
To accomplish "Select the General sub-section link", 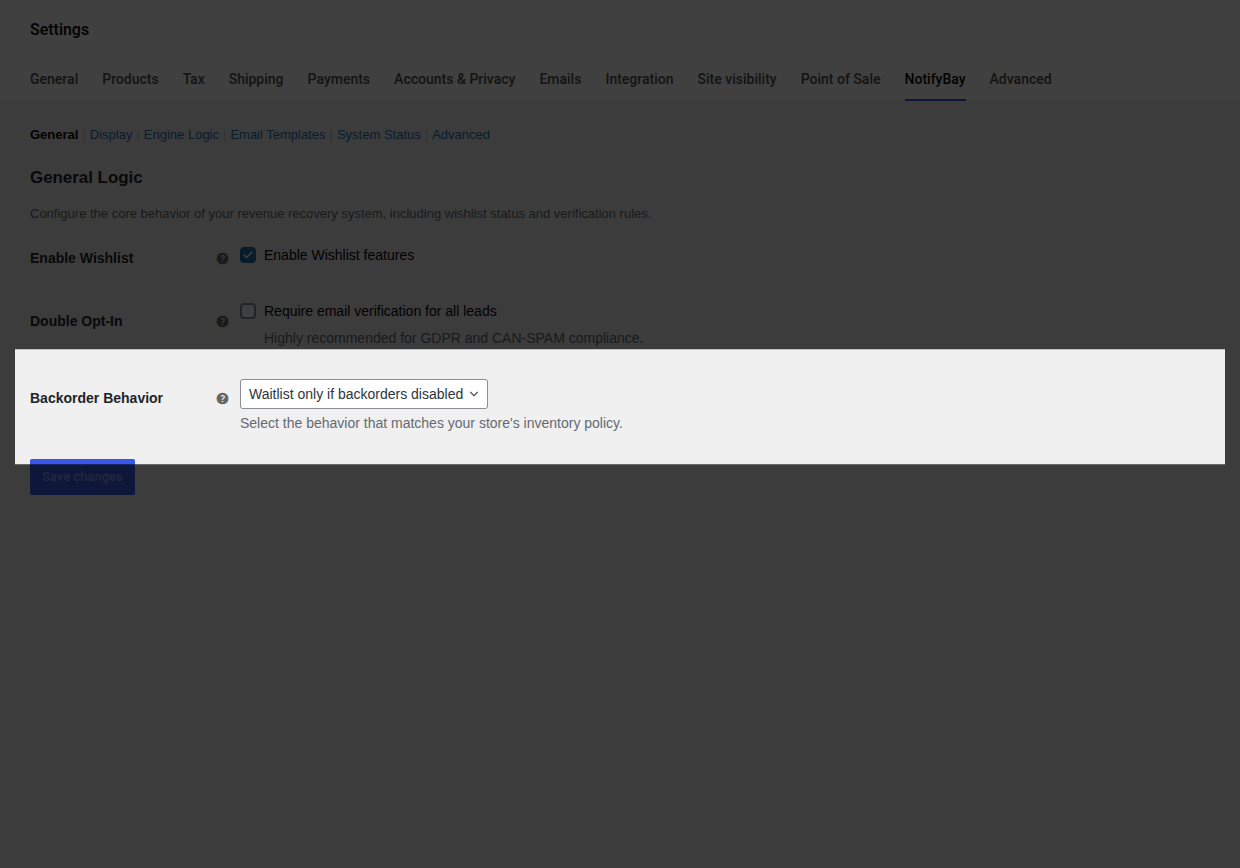I will 54,135.
